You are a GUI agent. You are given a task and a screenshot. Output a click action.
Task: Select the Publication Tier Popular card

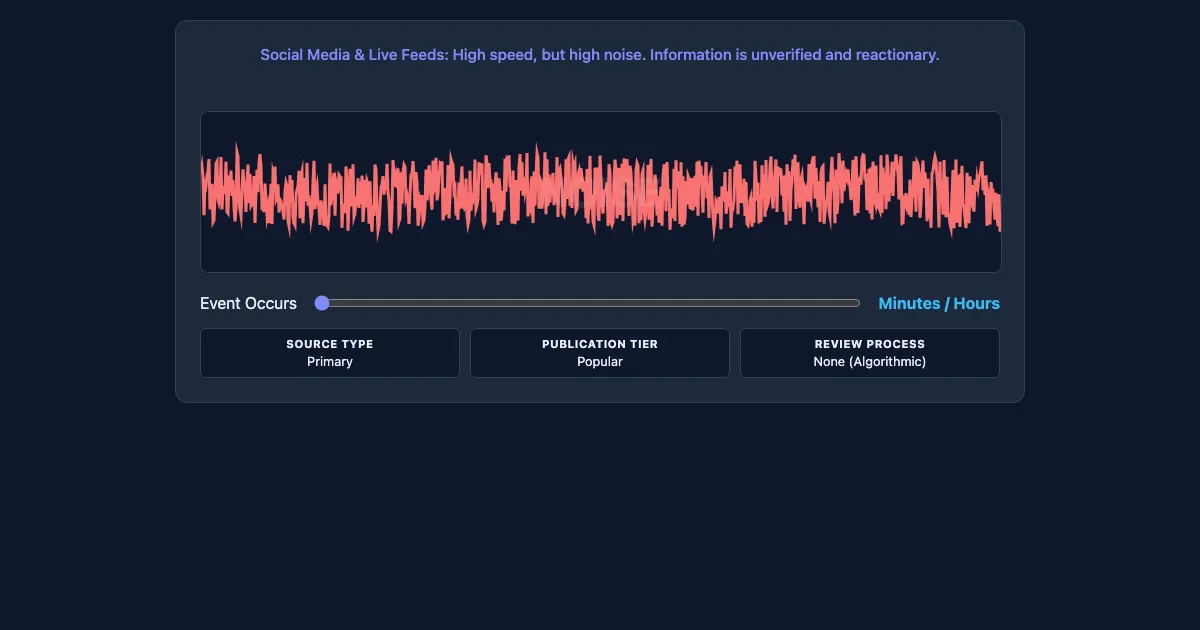coord(600,353)
